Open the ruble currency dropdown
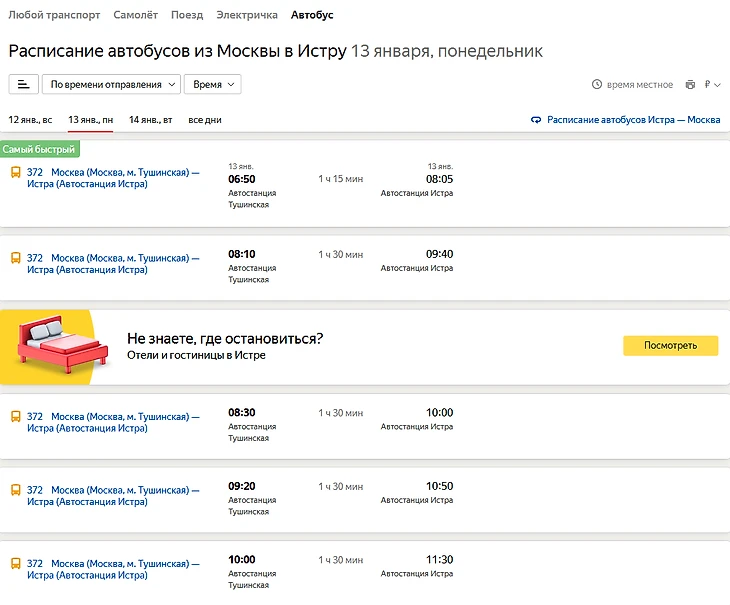 tap(712, 85)
